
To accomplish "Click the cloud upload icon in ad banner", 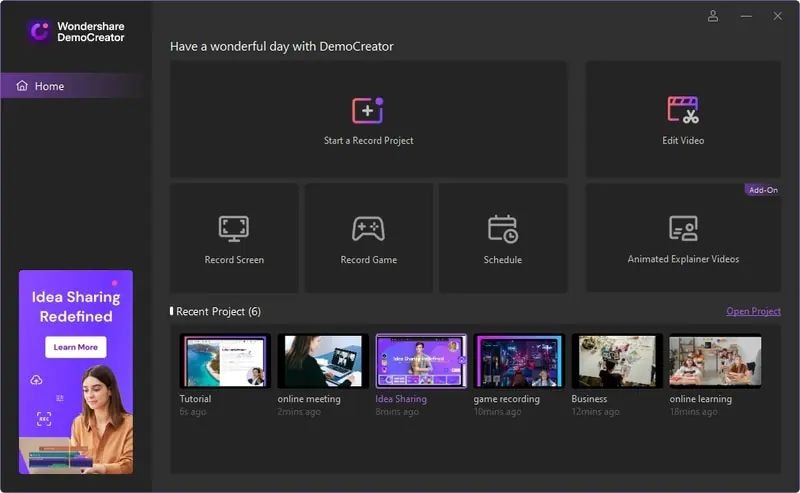I will tap(36, 380).
